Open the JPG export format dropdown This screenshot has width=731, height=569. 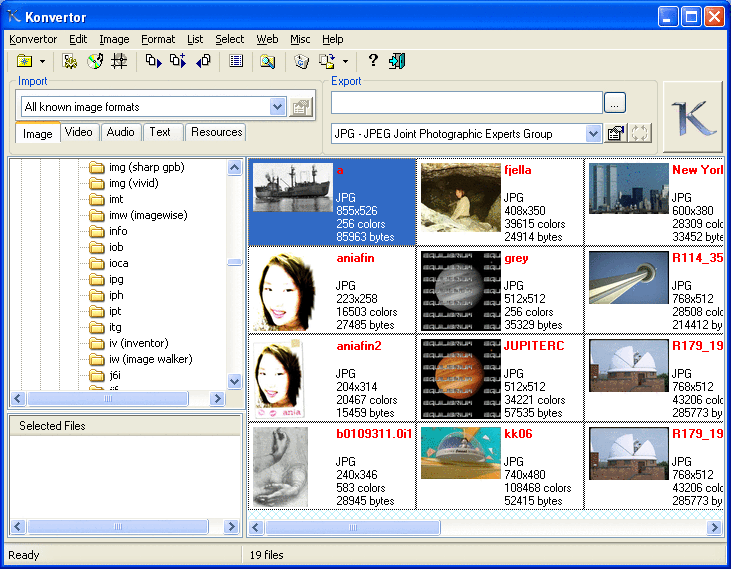tap(594, 134)
